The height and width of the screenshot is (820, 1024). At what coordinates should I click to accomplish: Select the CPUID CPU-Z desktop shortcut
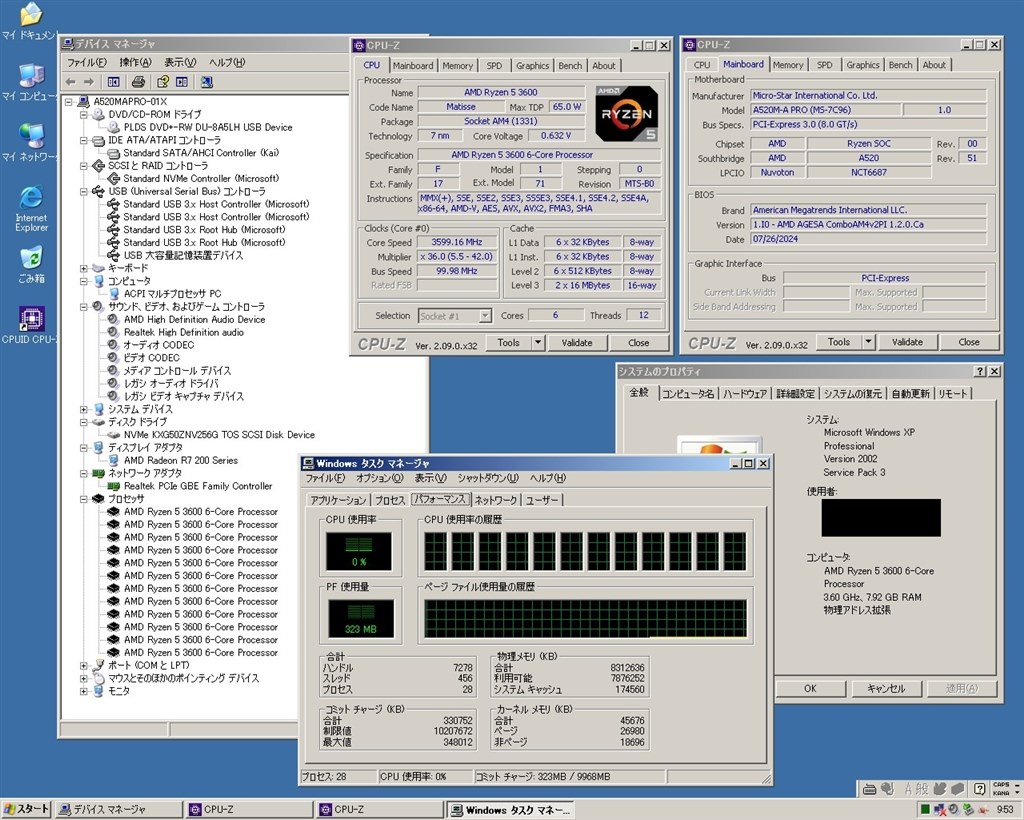29,324
